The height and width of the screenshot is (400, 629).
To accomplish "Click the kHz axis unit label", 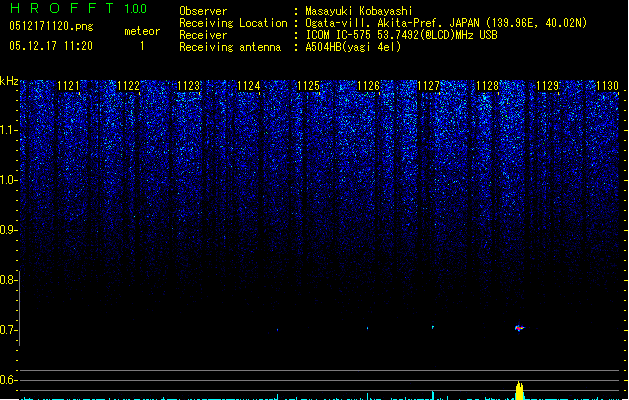I will point(9,81).
